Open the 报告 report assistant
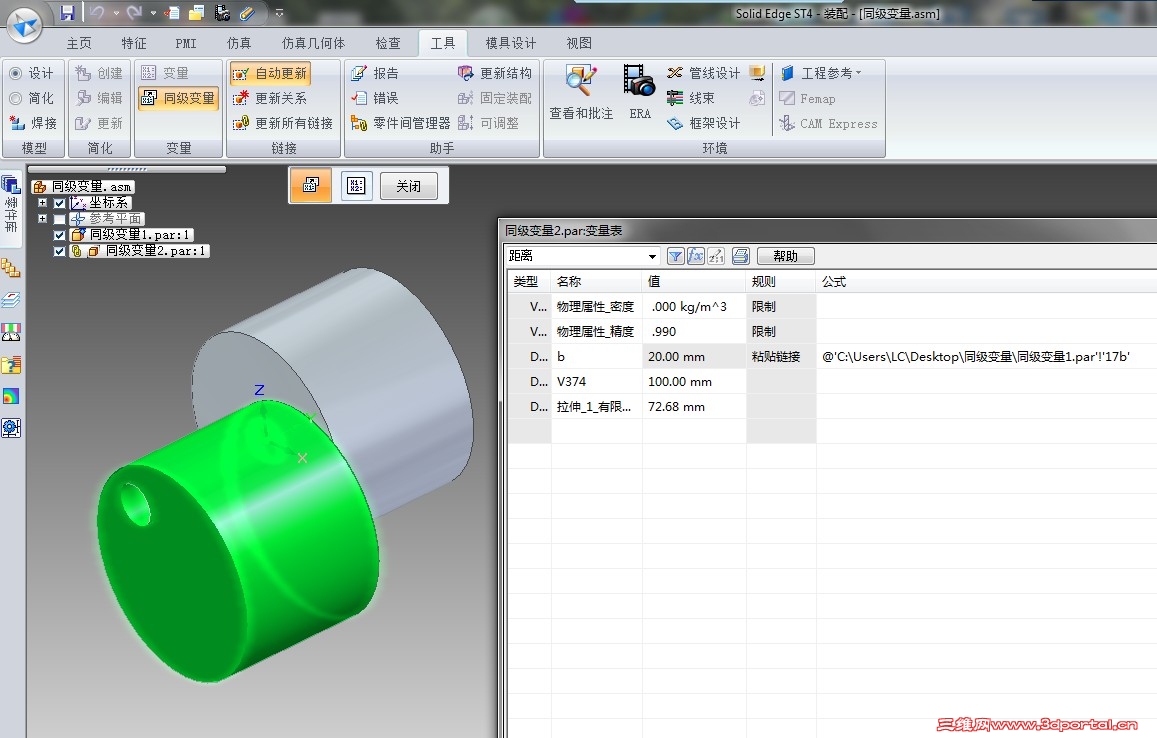The height and width of the screenshot is (738, 1157). point(375,73)
